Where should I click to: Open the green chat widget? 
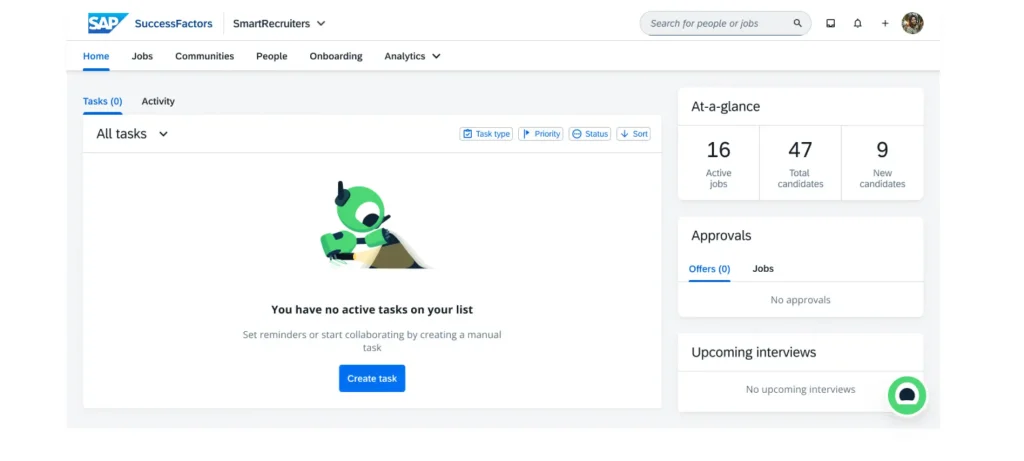pos(906,395)
